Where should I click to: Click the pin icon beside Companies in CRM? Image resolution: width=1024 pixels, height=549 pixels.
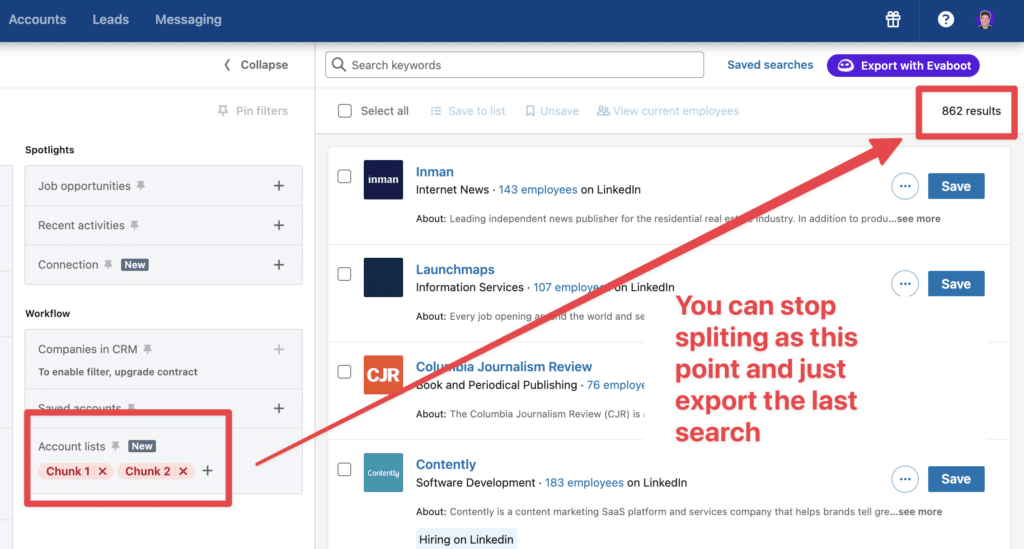[148, 349]
